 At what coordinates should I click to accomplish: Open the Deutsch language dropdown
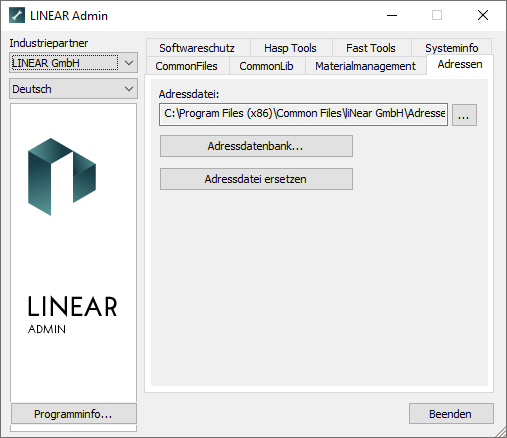[x=73, y=89]
